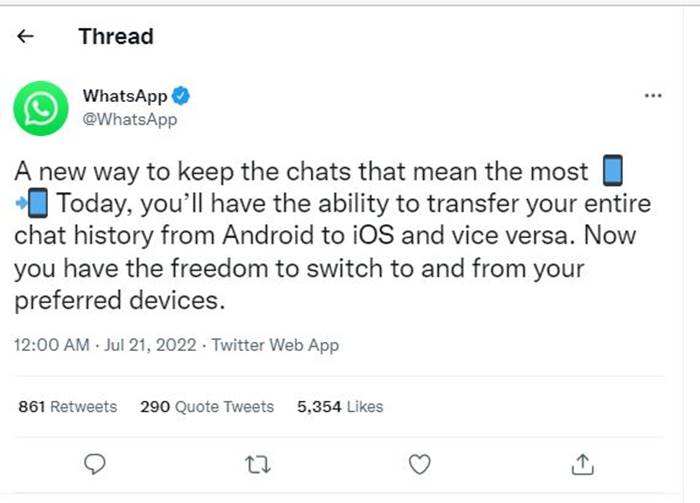Click the reply speech bubble icon
Screen dimensions: 700x503
96,463
